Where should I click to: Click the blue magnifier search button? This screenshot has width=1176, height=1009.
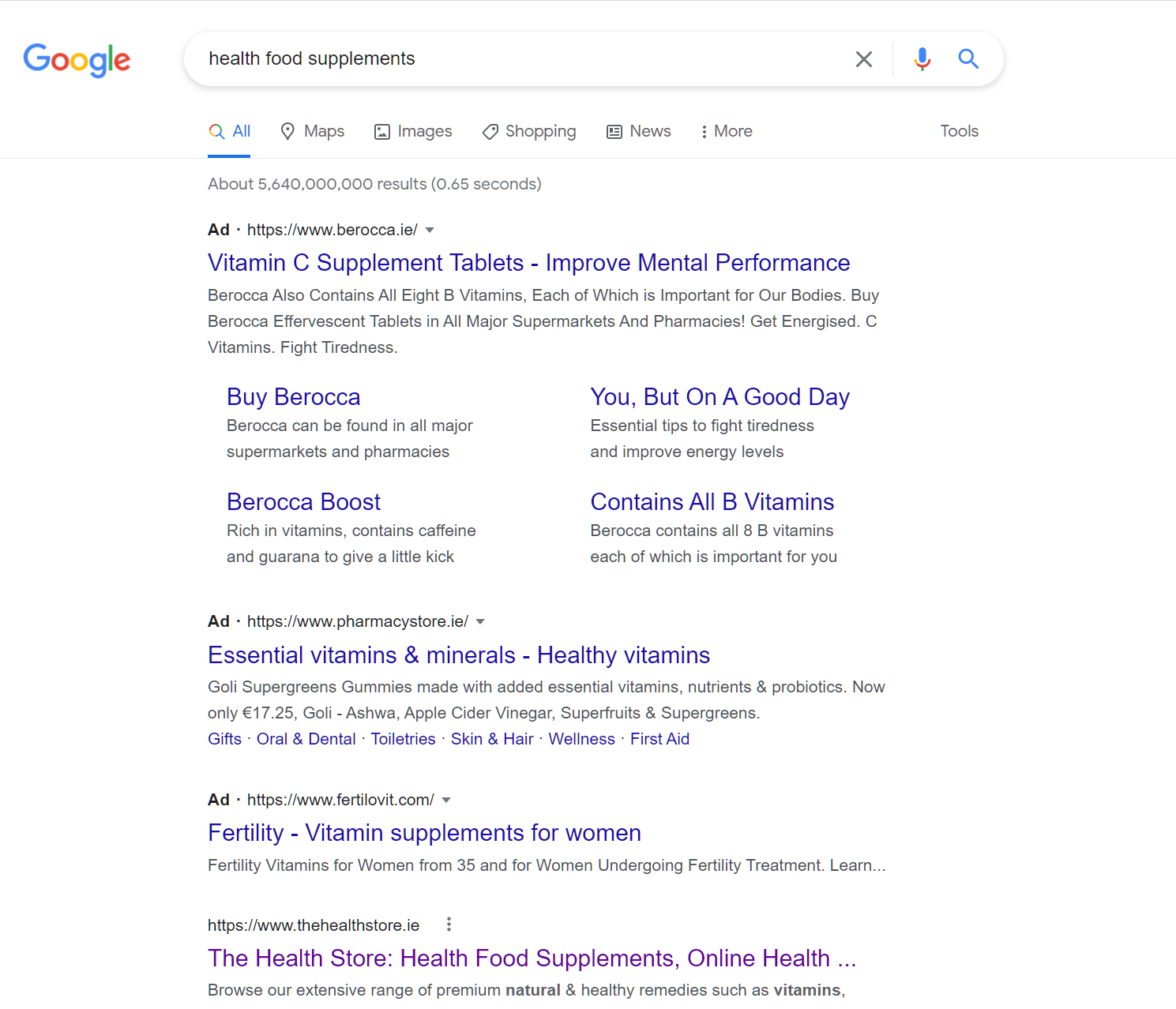[x=968, y=58]
